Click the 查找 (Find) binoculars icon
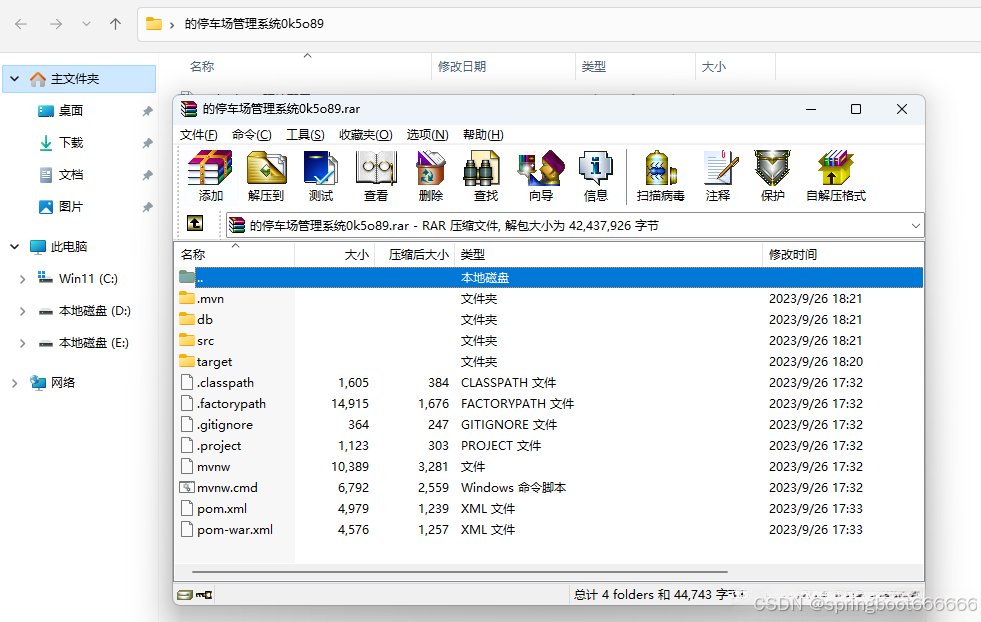The image size is (981, 622). (x=482, y=168)
